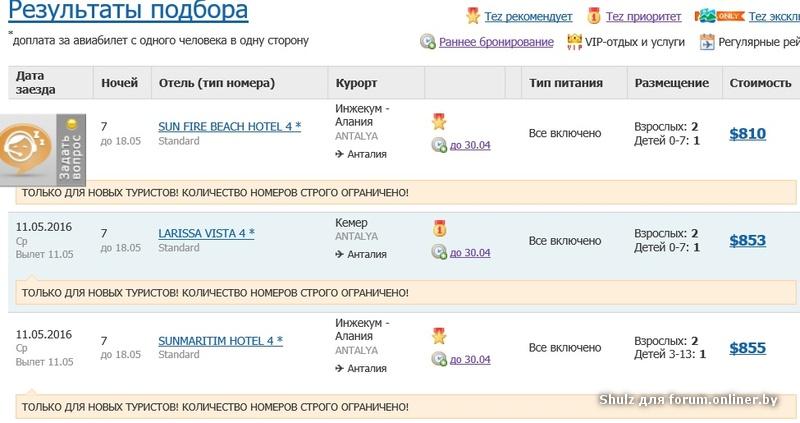Click the Tez приоритет medal icon in legend

point(594,16)
